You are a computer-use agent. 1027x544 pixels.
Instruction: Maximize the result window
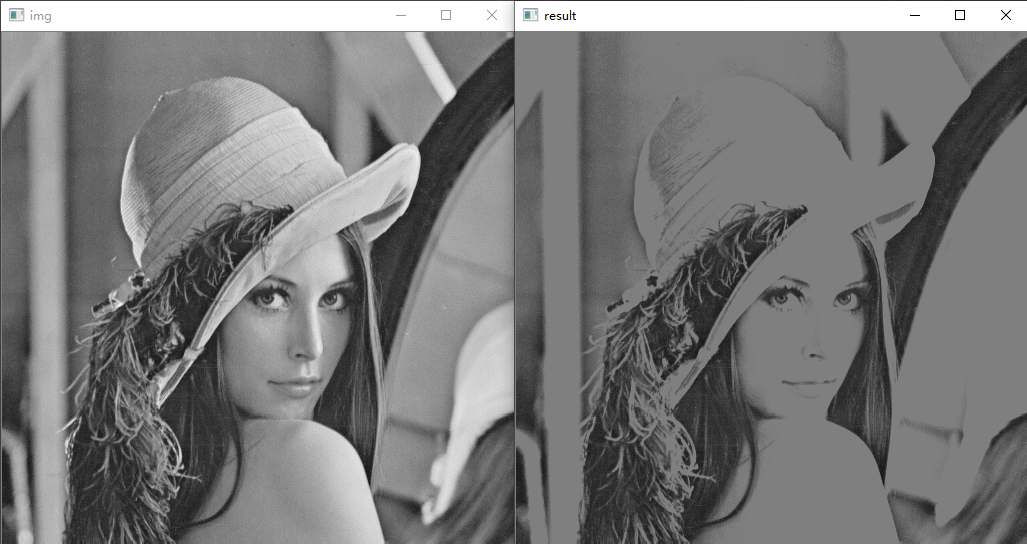960,15
